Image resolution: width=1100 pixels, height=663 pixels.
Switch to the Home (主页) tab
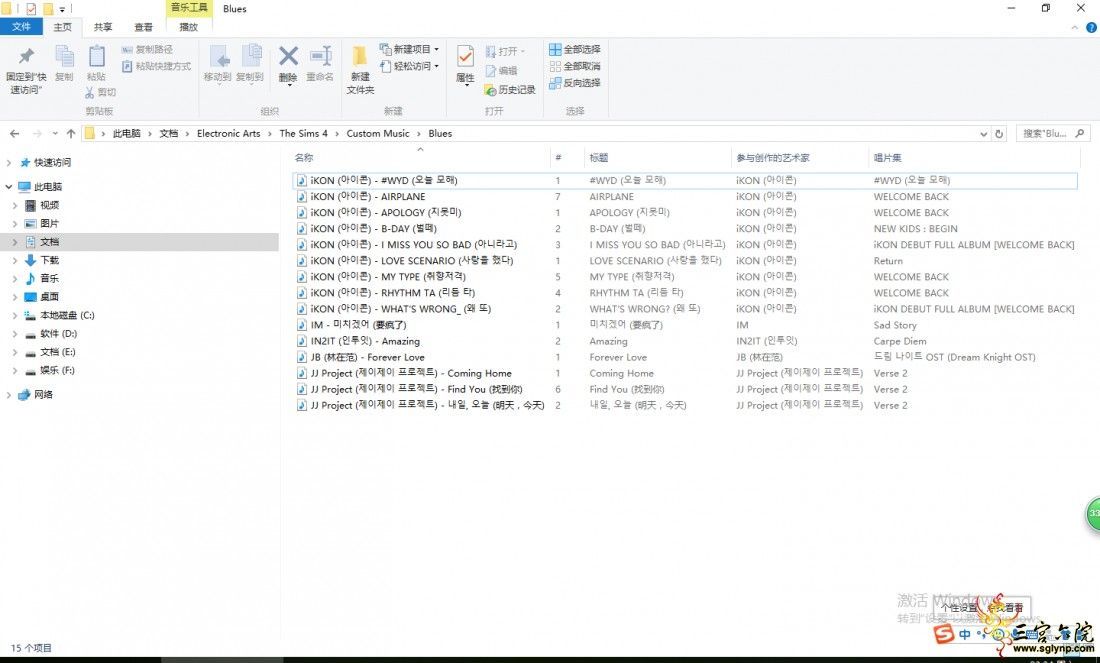(62, 27)
